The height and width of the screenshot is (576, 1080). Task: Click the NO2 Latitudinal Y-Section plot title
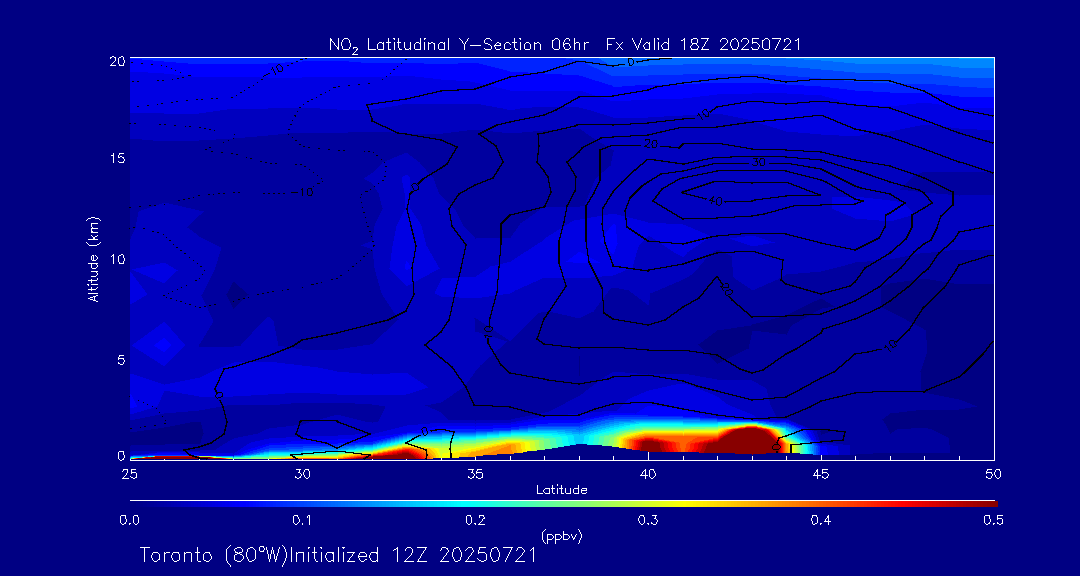pos(564,44)
